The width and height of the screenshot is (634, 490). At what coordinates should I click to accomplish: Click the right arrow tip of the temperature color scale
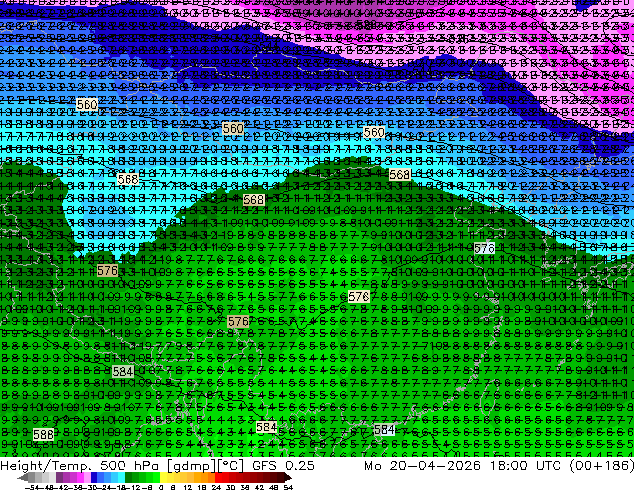click(x=290, y=477)
